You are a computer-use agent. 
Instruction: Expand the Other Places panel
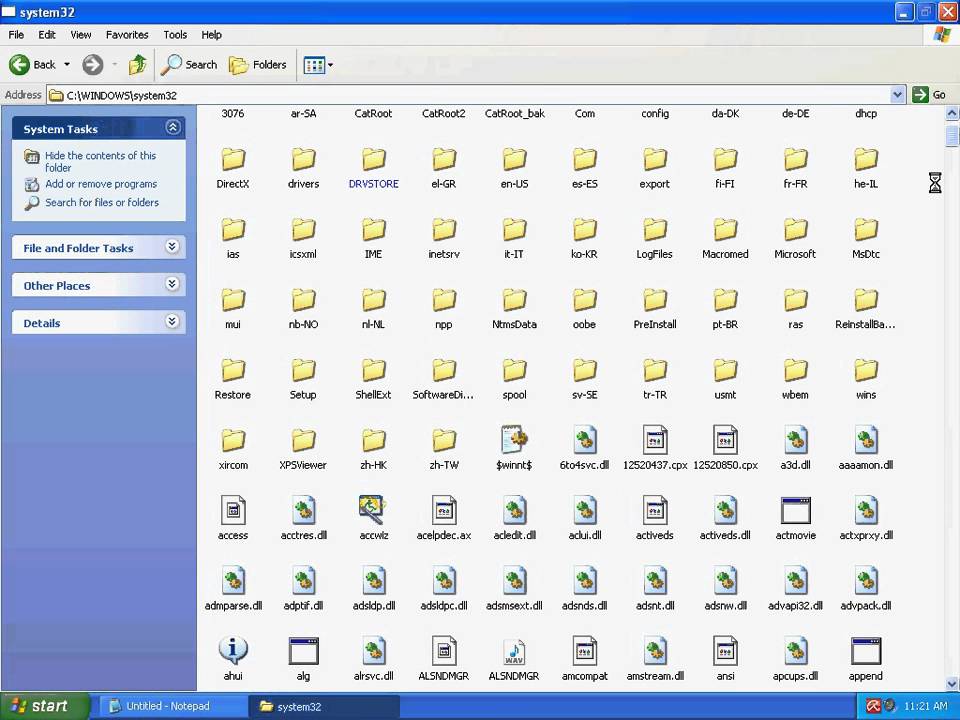click(173, 283)
